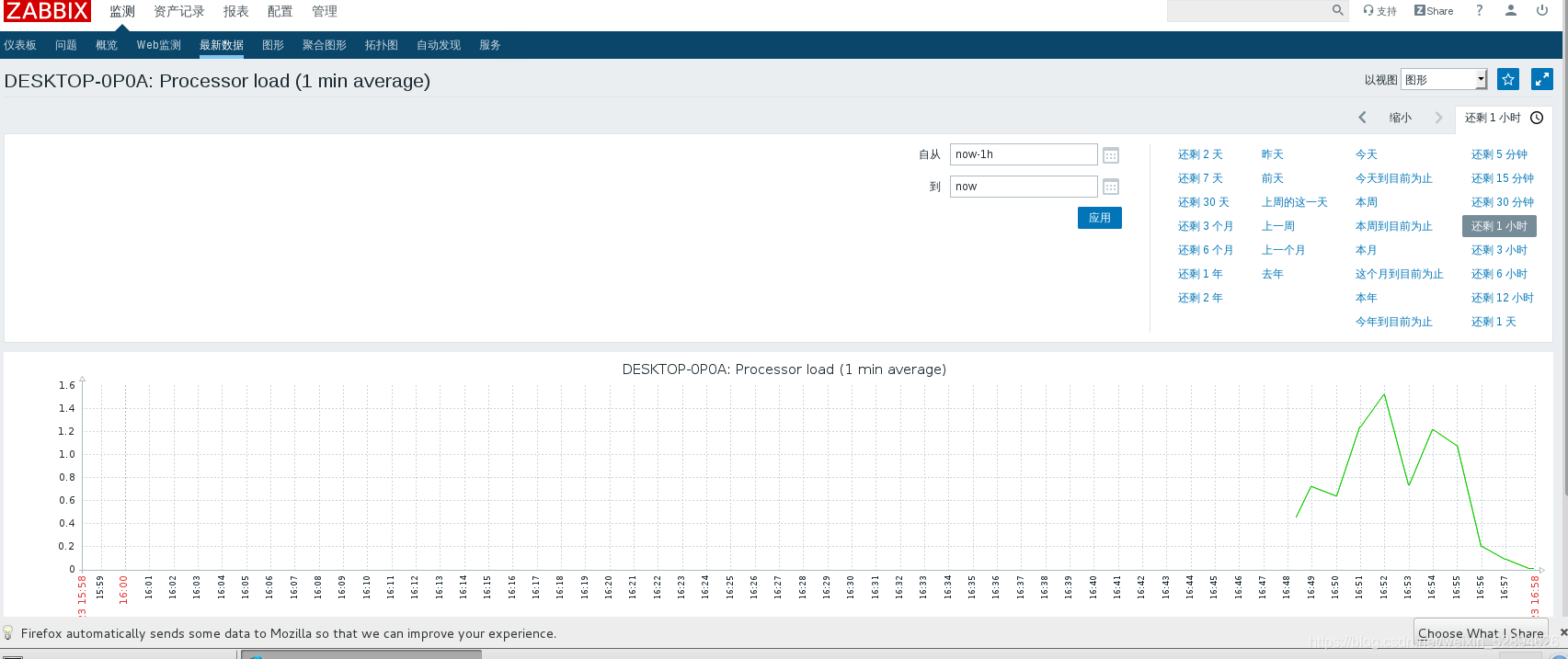Select range 本月

[x=1367, y=250]
